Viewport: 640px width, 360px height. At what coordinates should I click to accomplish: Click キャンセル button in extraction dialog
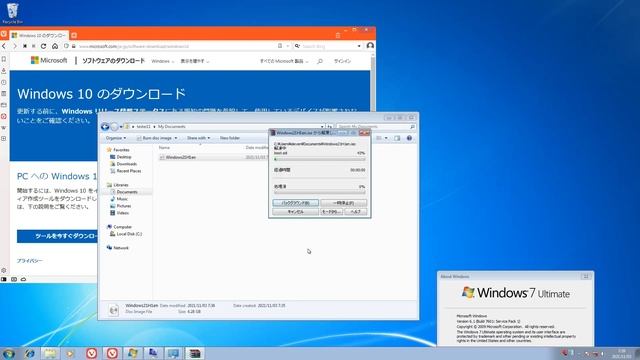(x=295, y=212)
